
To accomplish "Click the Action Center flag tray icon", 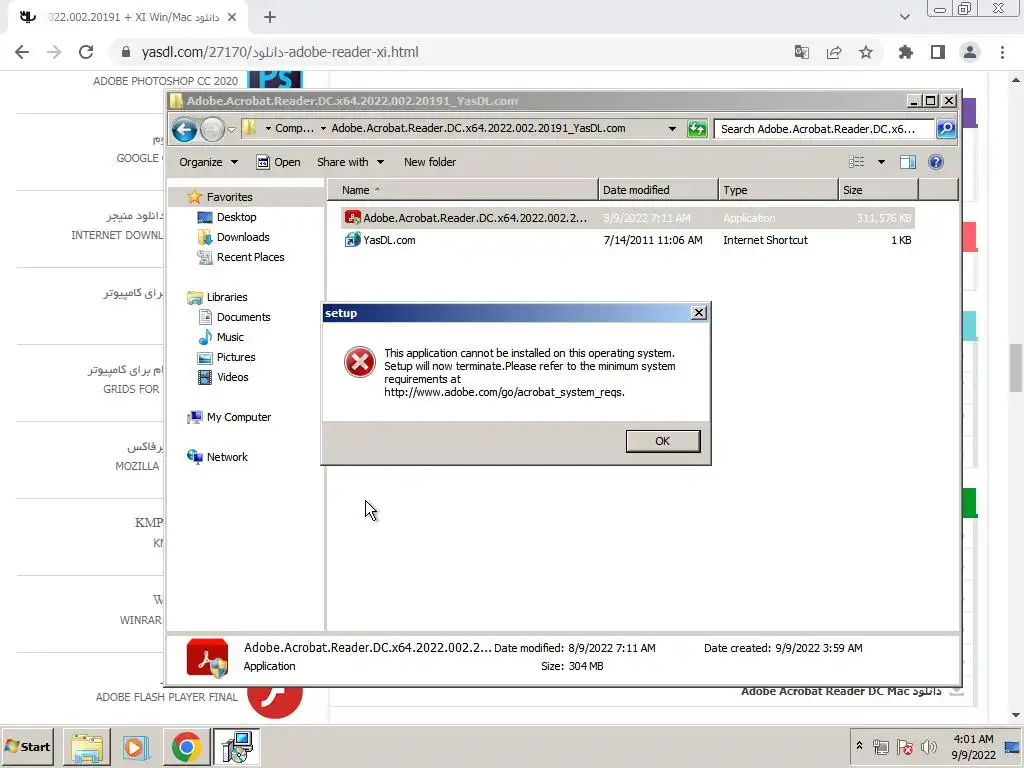I will tap(904, 746).
